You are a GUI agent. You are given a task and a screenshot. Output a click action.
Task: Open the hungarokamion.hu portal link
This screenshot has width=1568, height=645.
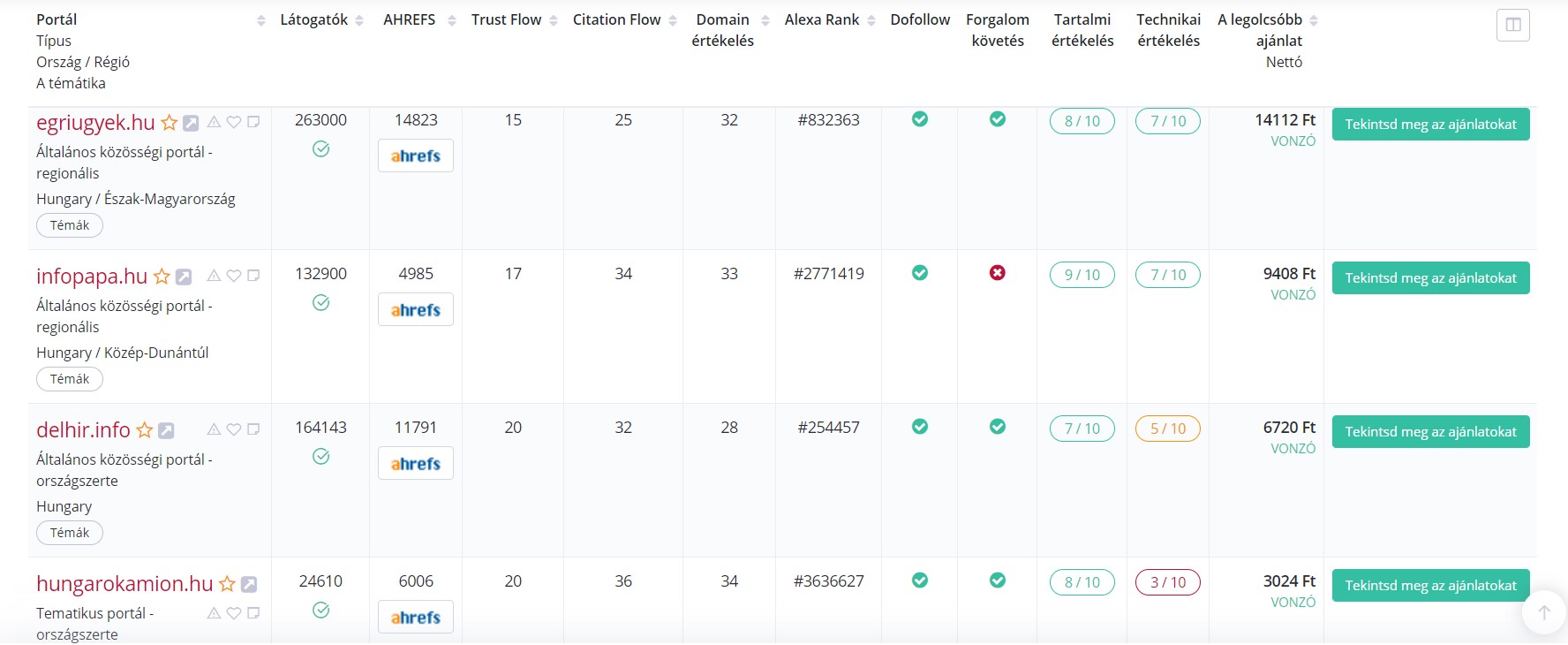pos(124,584)
